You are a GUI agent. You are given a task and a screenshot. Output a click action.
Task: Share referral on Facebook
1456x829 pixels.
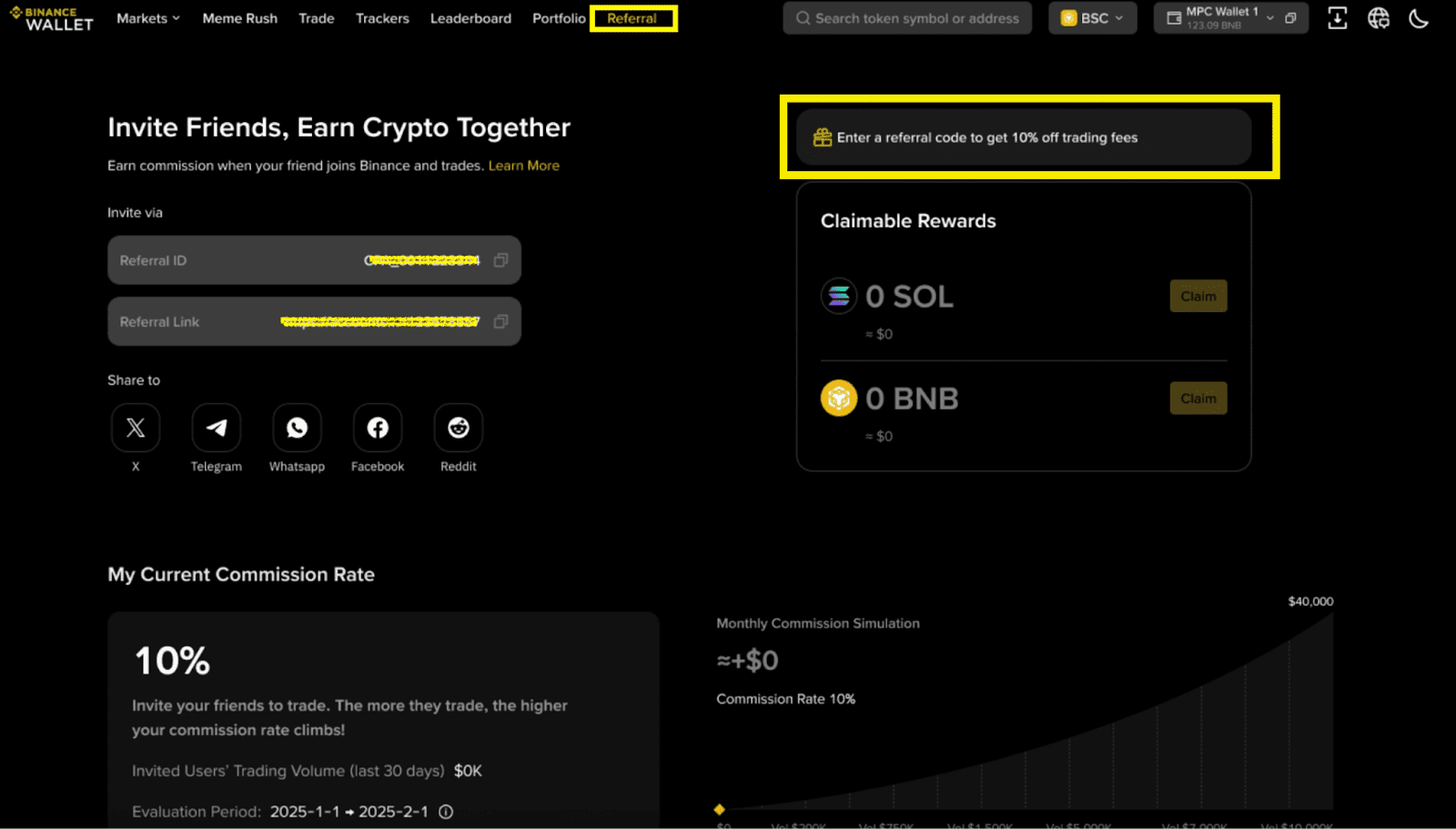click(378, 428)
